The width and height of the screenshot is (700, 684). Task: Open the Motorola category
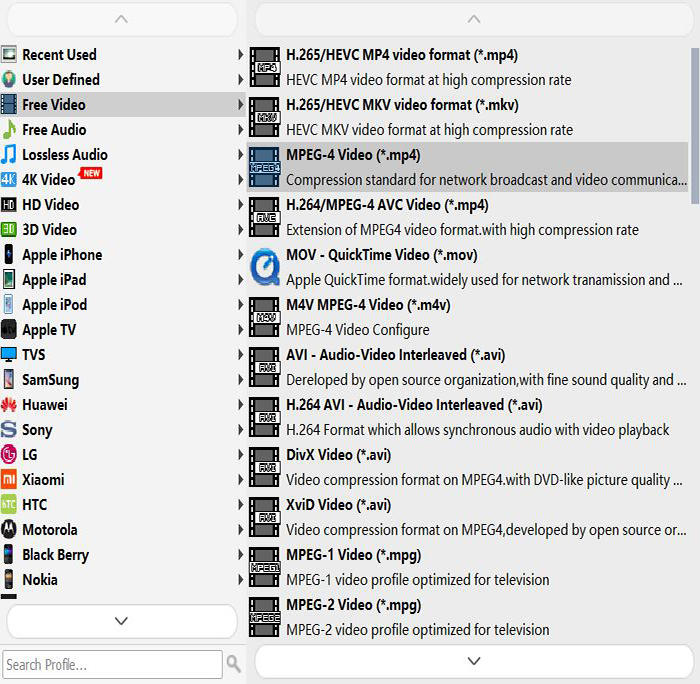click(x=123, y=530)
